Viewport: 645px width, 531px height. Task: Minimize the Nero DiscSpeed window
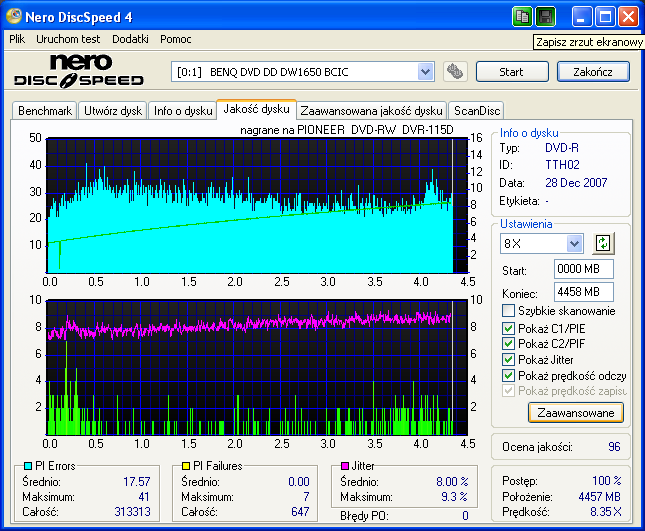point(582,17)
